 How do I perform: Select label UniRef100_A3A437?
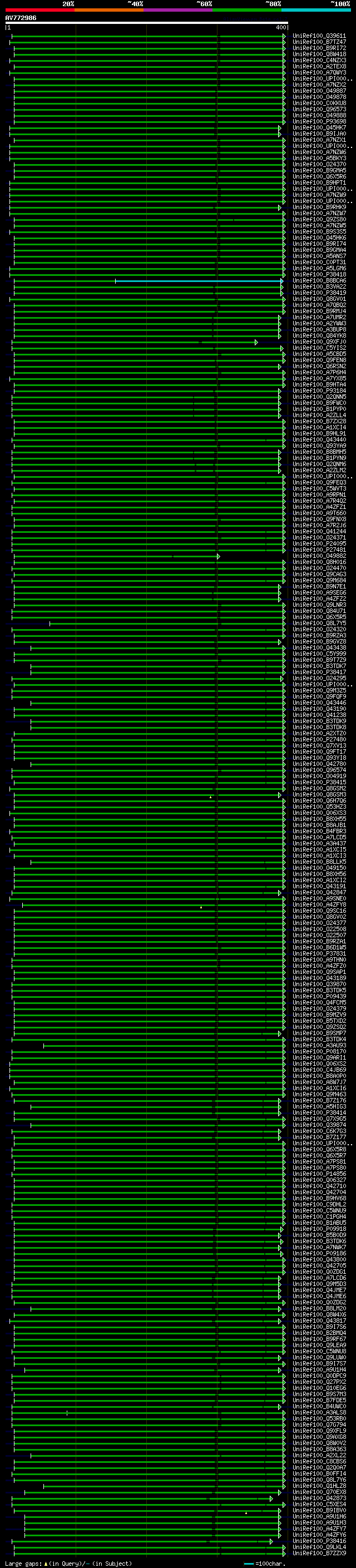coord(319,844)
